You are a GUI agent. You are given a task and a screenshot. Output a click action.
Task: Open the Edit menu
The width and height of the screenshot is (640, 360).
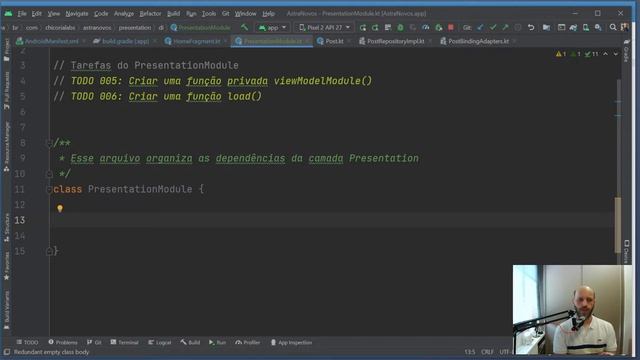coord(36,13)
